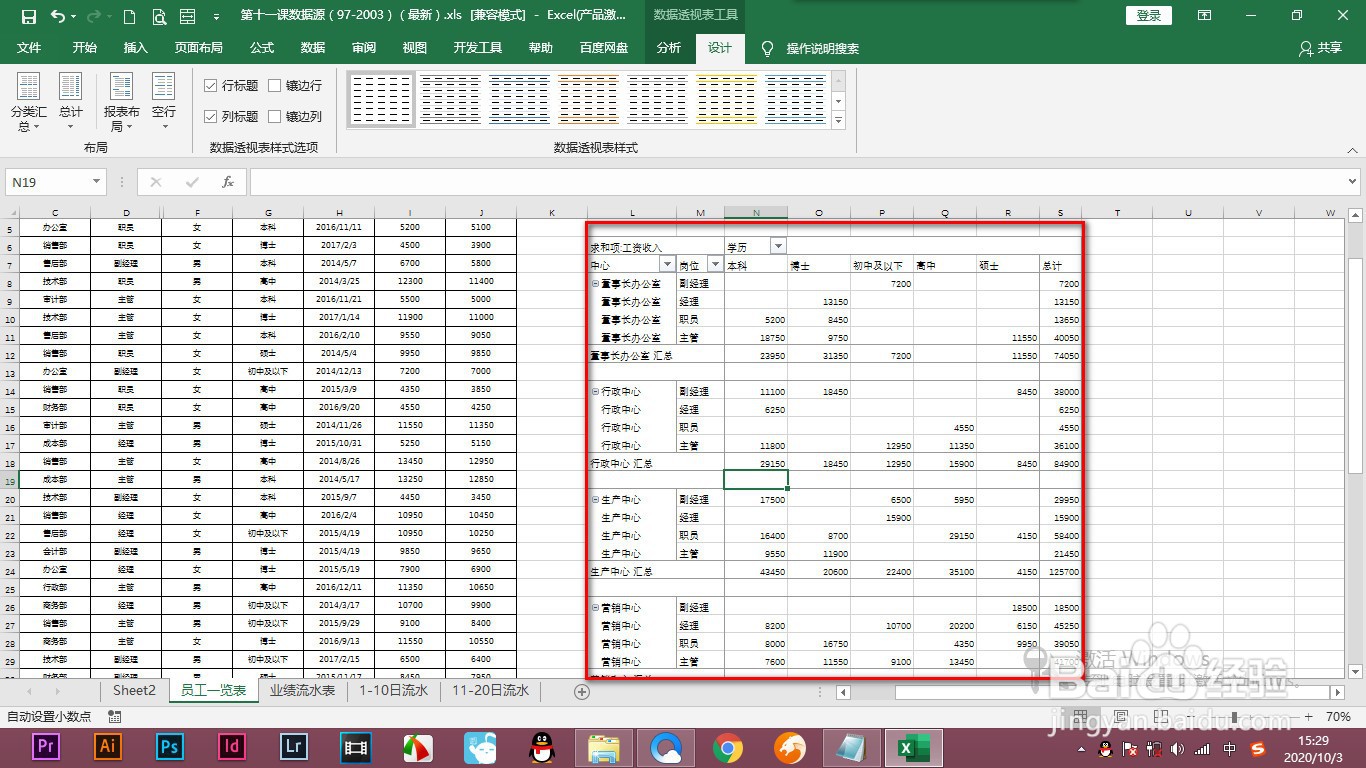Apply the yellow-banded pivot table style

(727, 99)
